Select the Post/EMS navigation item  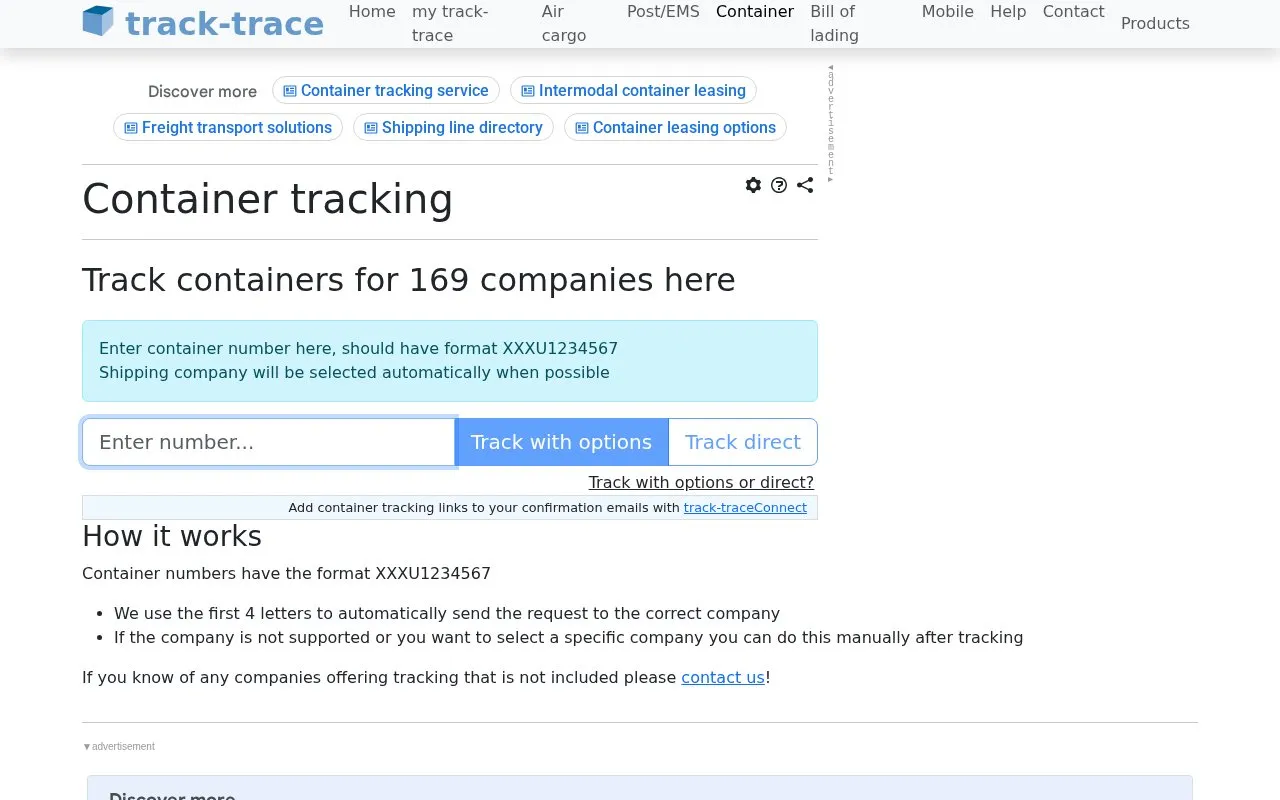pyautogui.click(x=663, y=11)
